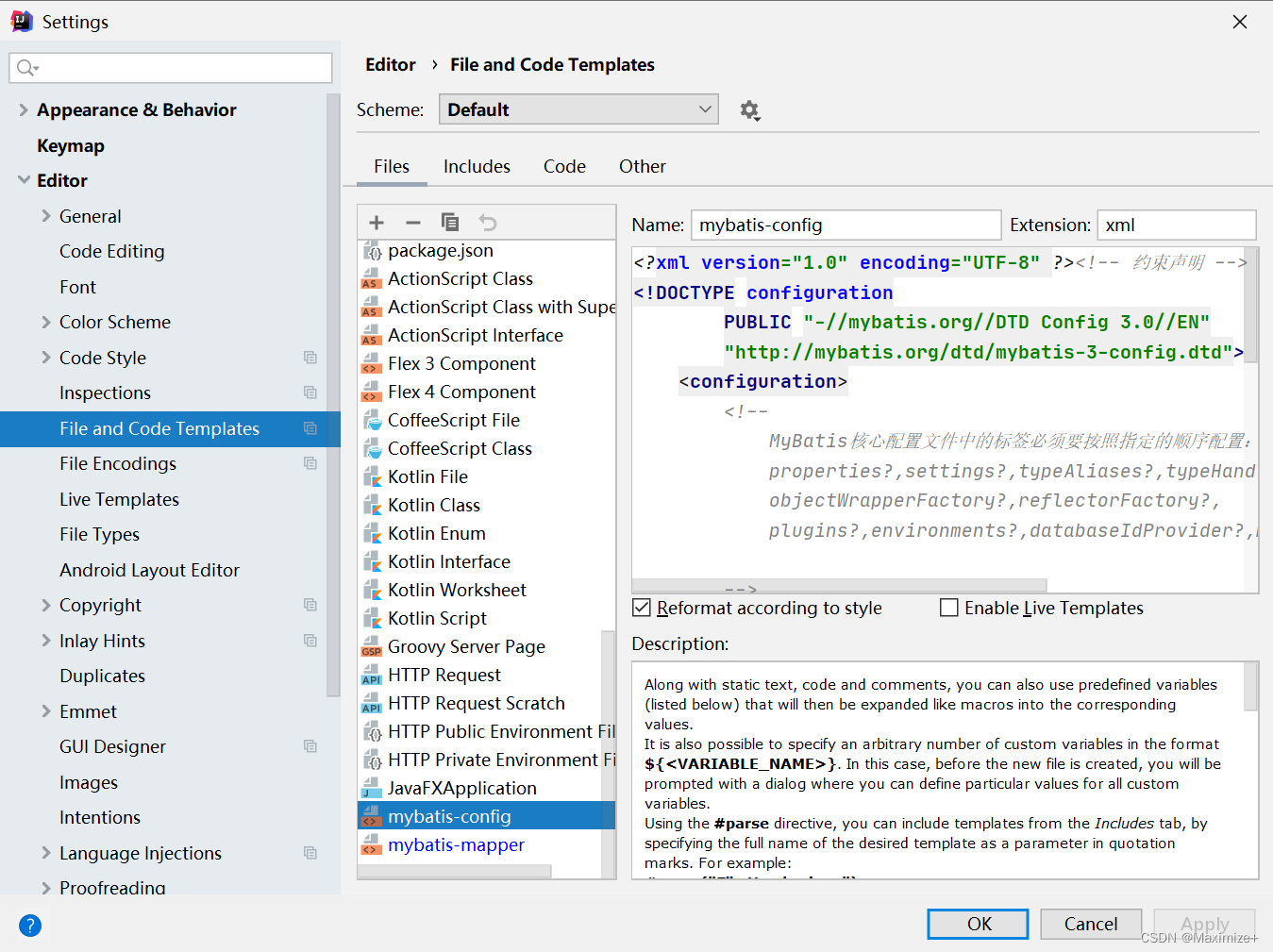Click the project-level icon beside Inspections
This screenshot has height=952, width=1273.
pyautogui.click(x=310, y=392)
